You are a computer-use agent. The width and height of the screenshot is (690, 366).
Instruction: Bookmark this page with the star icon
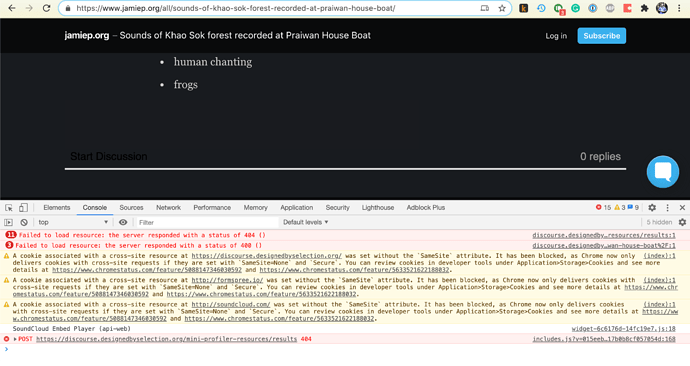502,8
